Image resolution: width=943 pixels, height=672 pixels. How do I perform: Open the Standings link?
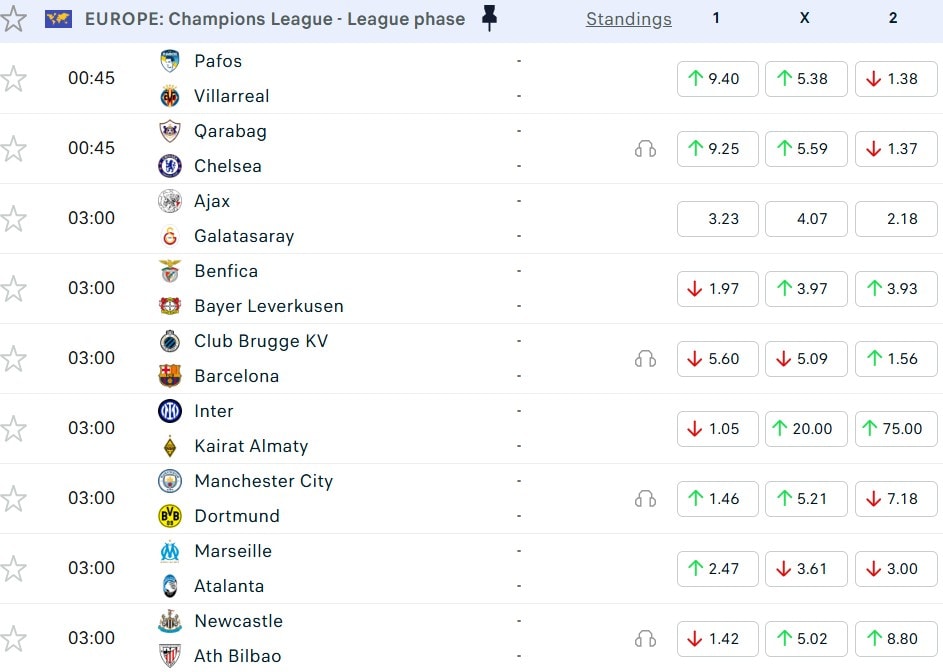pos(628,19)
